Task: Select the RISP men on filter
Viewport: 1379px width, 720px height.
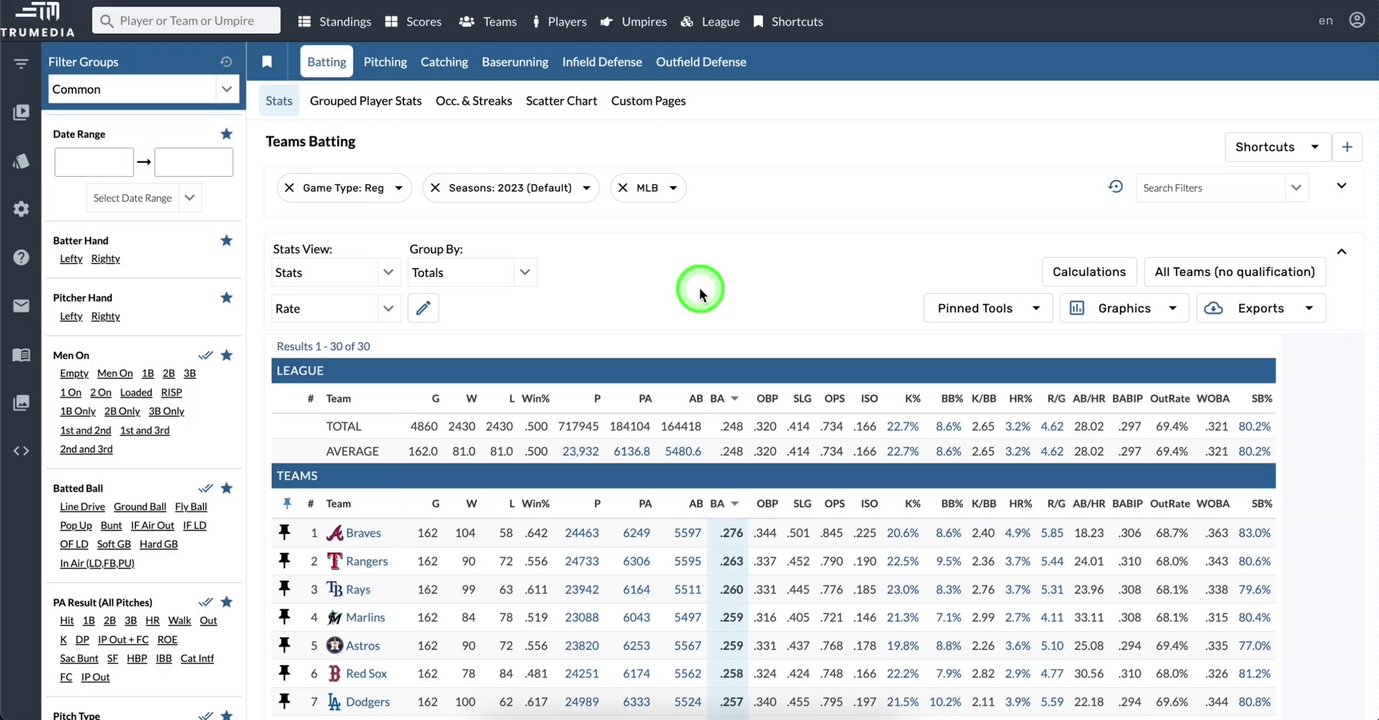Action: 171,393
